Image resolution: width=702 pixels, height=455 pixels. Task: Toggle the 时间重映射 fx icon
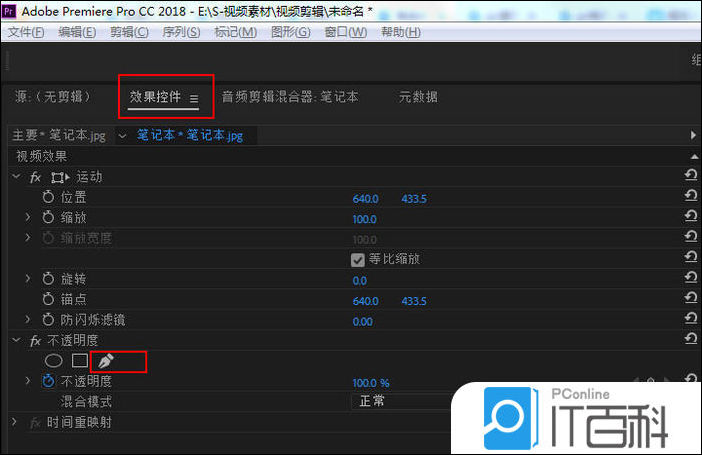pos(35,423)
